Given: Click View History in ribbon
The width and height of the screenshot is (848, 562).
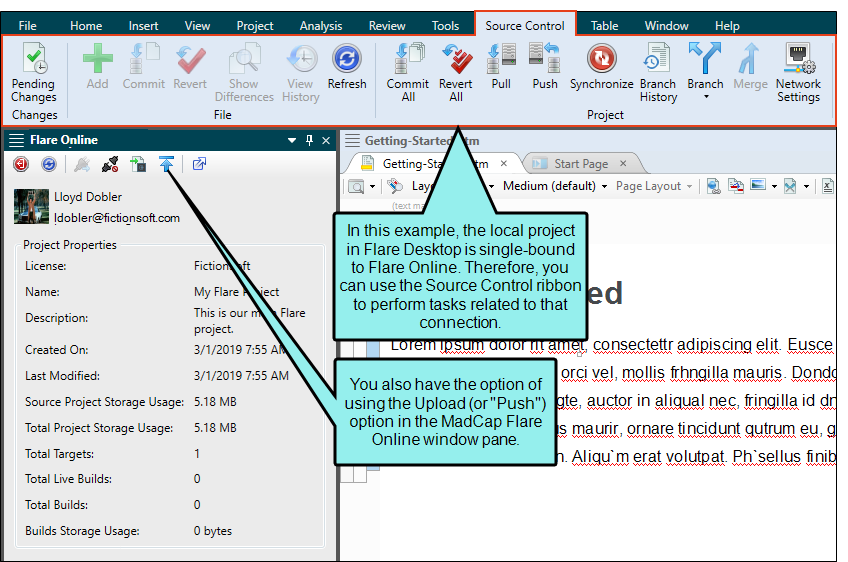Looking at the screenshot, I should (301, 73).
